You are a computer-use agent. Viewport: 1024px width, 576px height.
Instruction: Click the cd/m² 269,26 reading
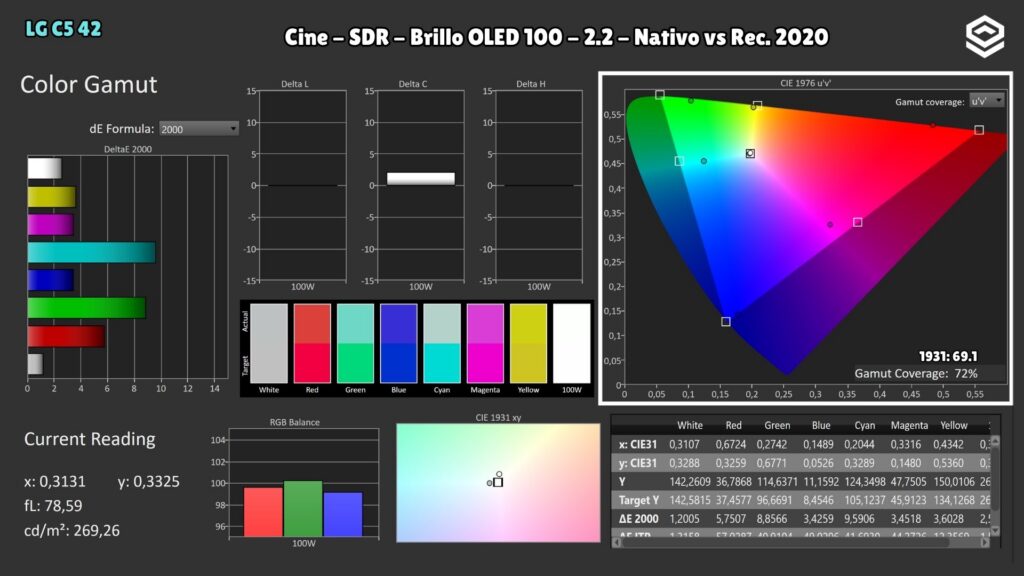tap(72, 530)
